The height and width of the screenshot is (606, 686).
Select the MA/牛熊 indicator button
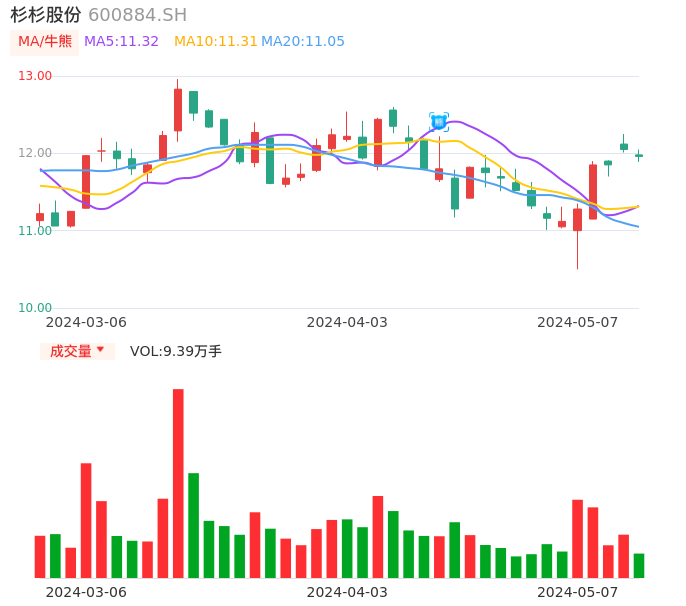click(x=45, y=42)
